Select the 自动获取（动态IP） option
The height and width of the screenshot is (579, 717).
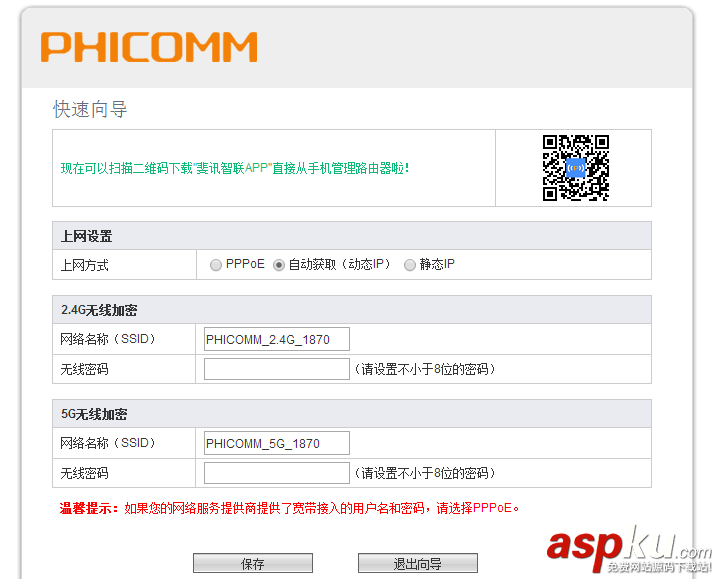click(278, 265)
